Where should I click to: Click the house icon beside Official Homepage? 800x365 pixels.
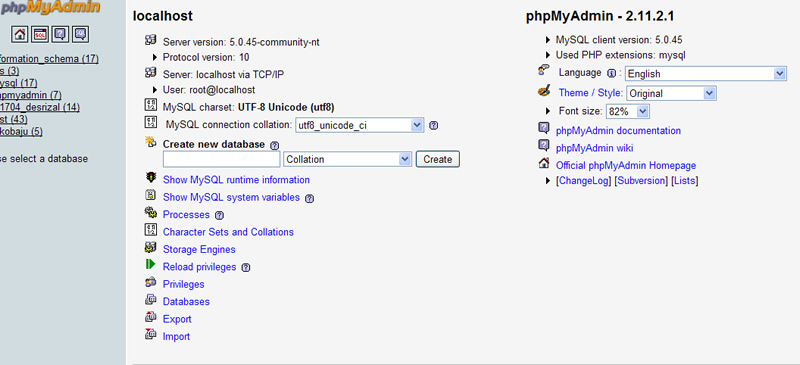coord(544,163)
